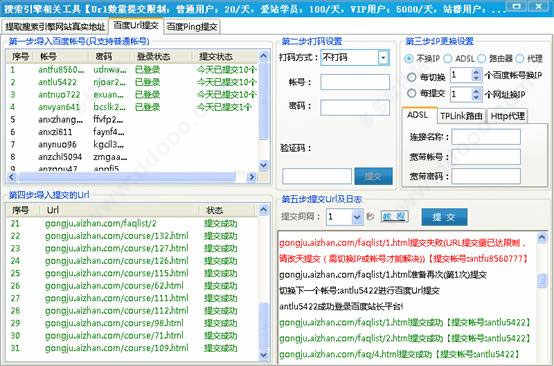Open the TPLink路由 tab
This screenshot has width=554, height=366.
pyautogui.click(x=461, y=116)
